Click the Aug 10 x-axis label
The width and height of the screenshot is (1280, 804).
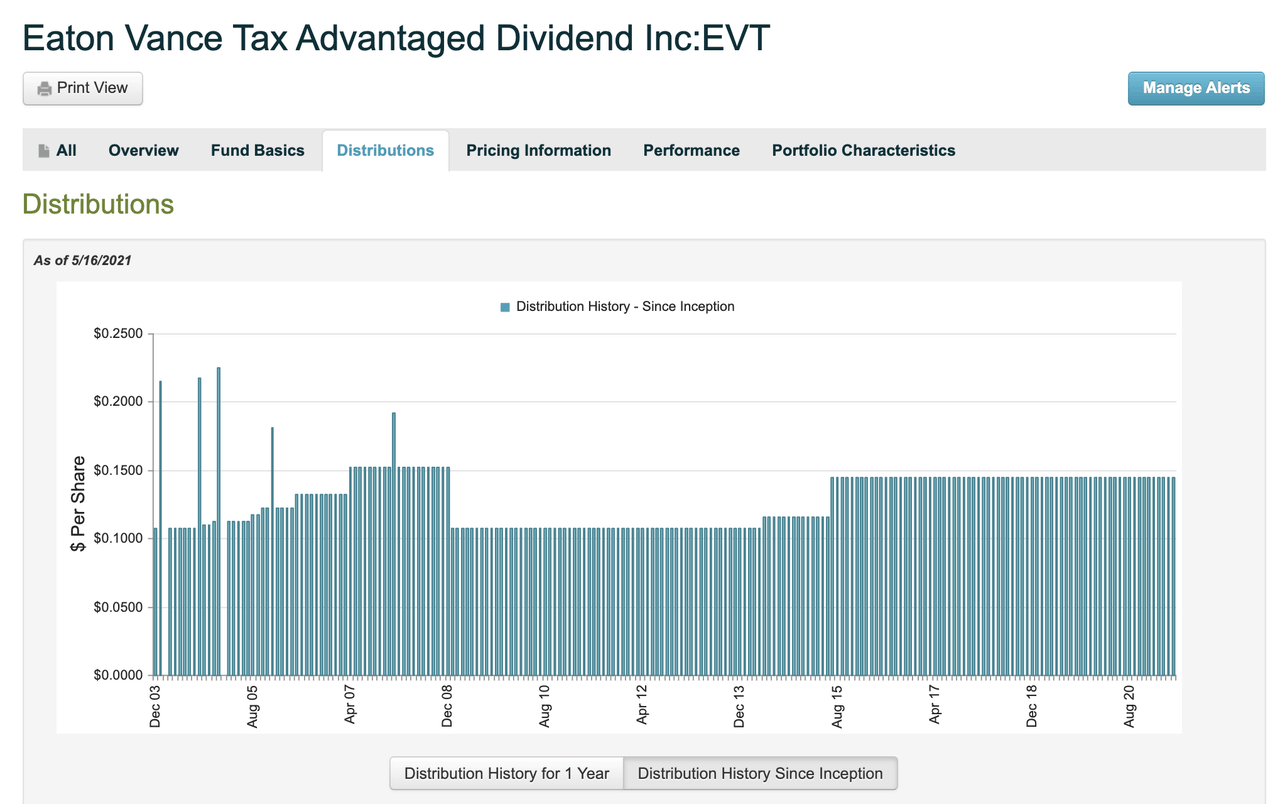click(545, 706)
